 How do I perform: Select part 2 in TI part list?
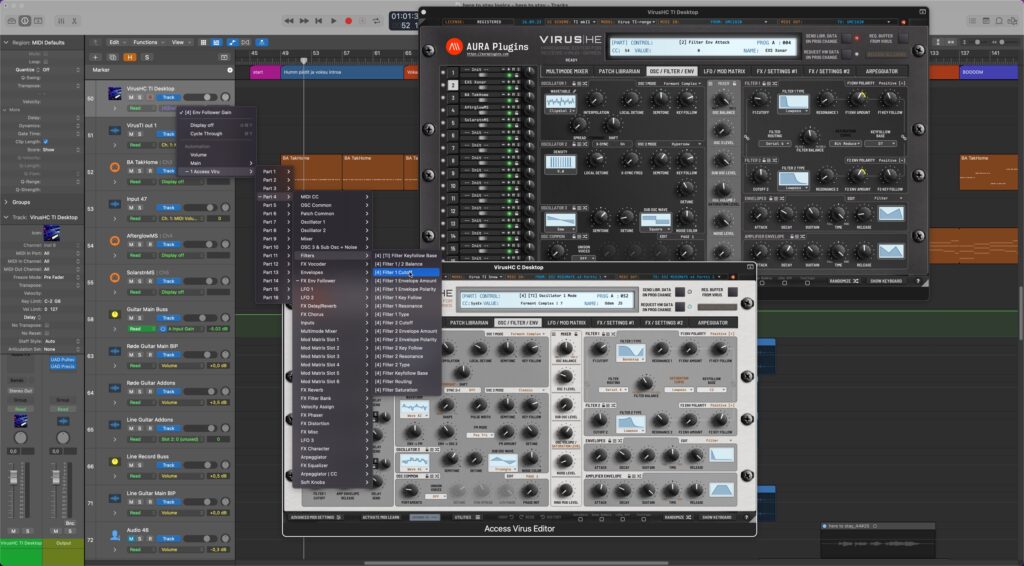pos(453,85)
